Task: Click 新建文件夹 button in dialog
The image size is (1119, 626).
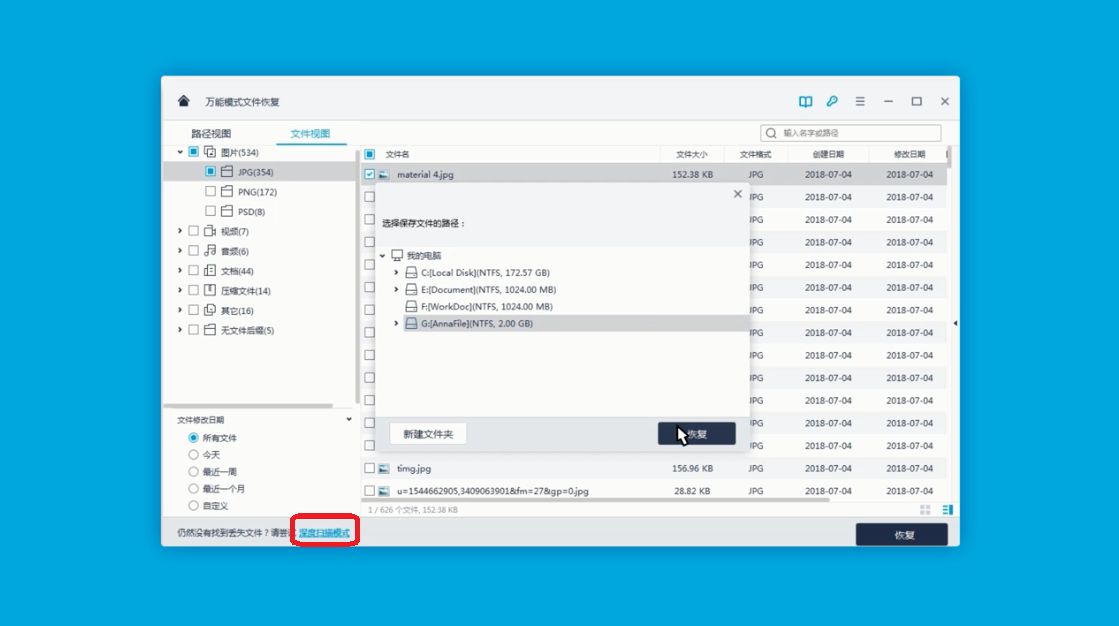Action: (428, 434)
